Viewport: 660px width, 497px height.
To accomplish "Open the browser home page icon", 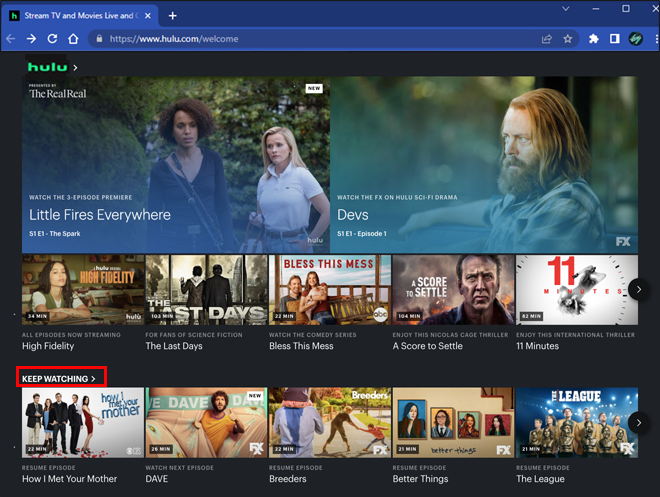I will (73, 39).
